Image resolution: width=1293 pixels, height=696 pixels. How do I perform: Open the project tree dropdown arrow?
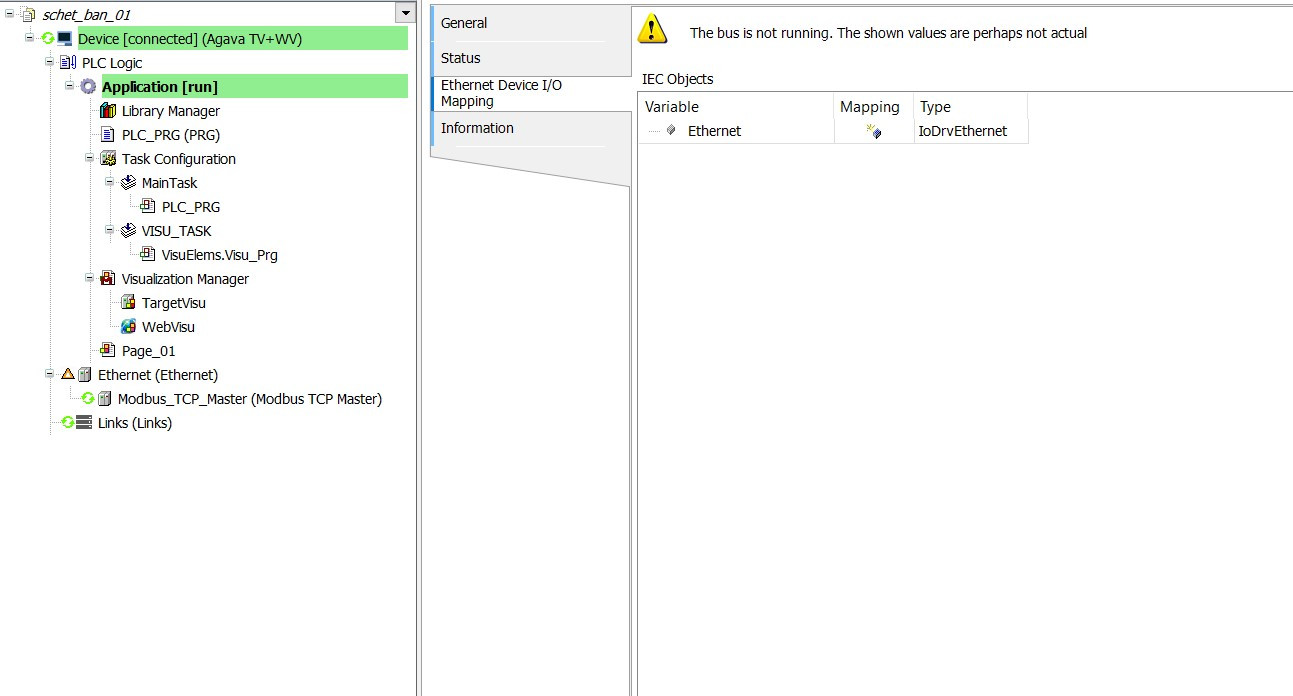(405, 13)
